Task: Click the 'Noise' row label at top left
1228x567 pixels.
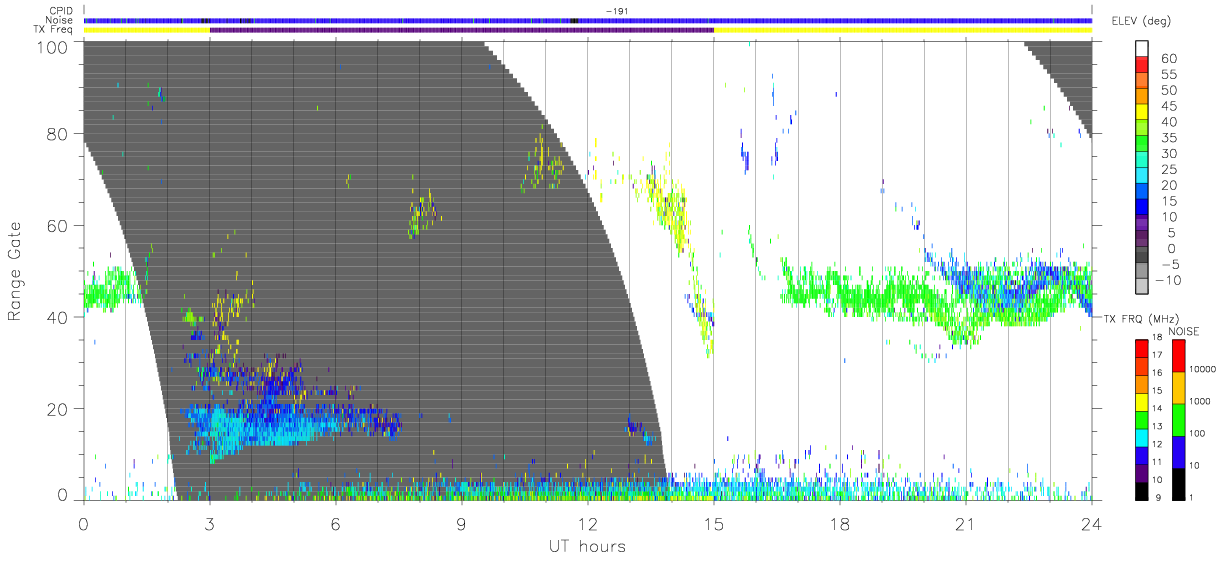Action: click(60, 20)
